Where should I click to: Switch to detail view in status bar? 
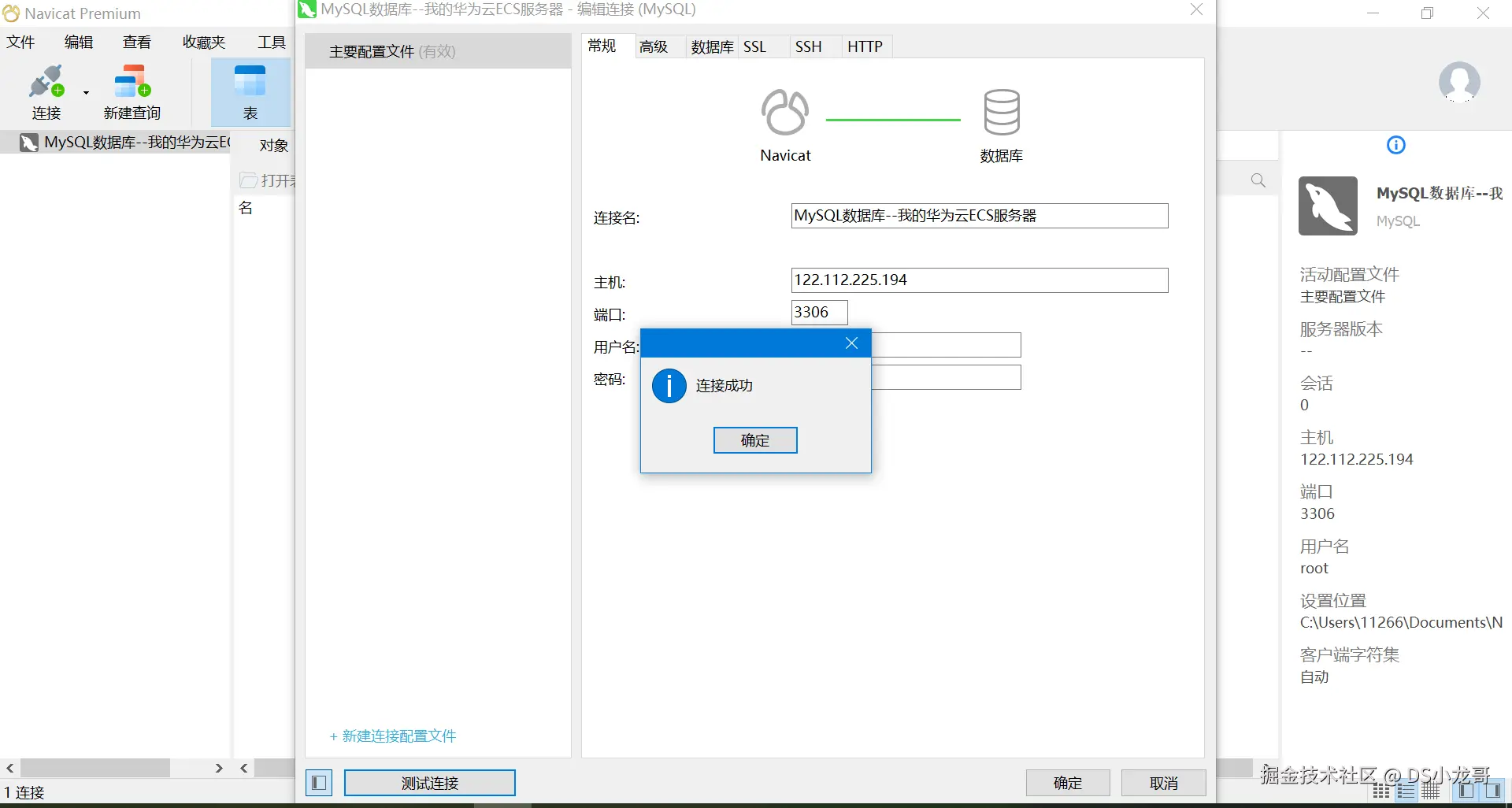pyautogui.click(x=1406, y=791)
